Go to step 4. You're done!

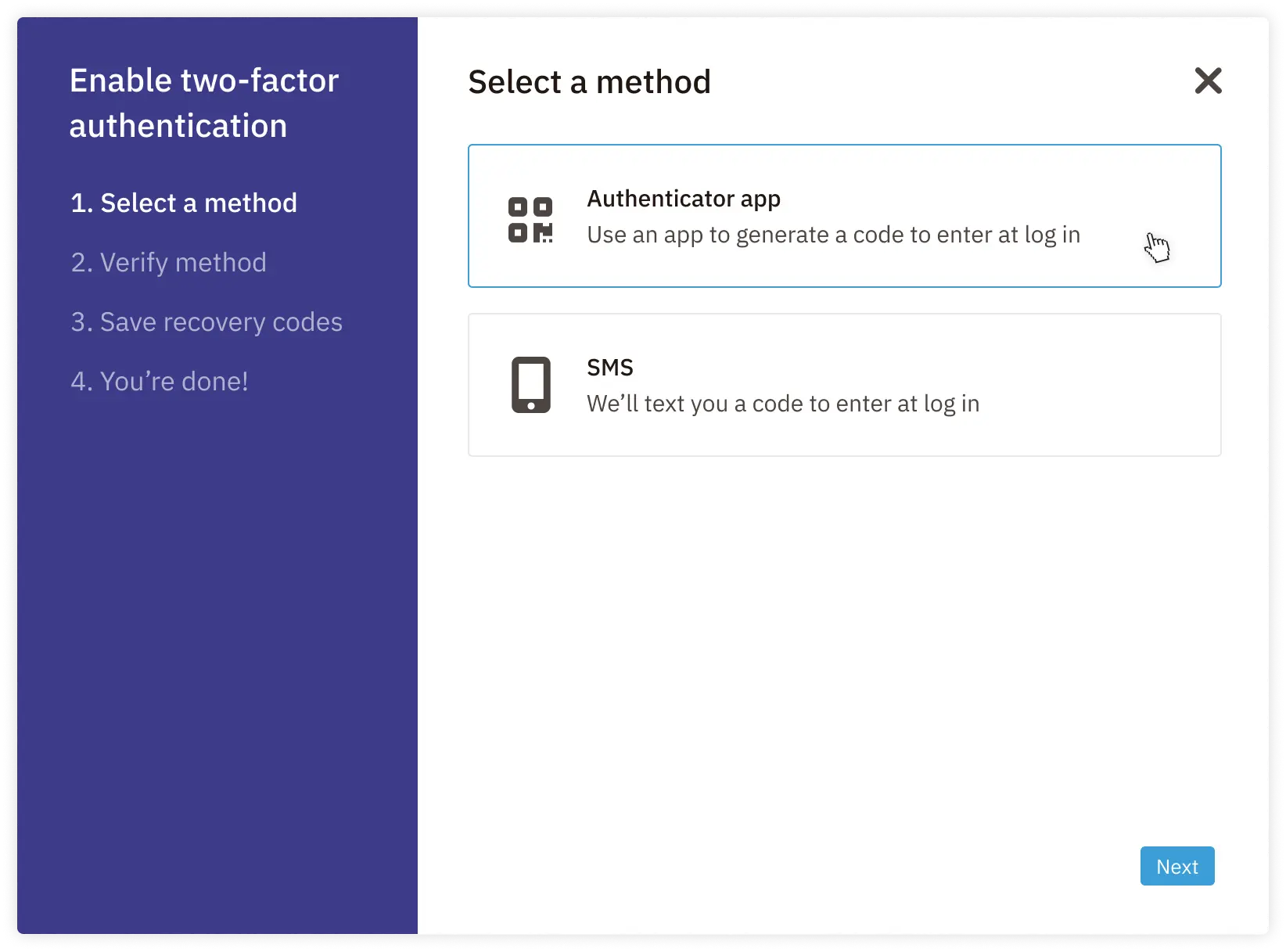[x=160, y=382]
